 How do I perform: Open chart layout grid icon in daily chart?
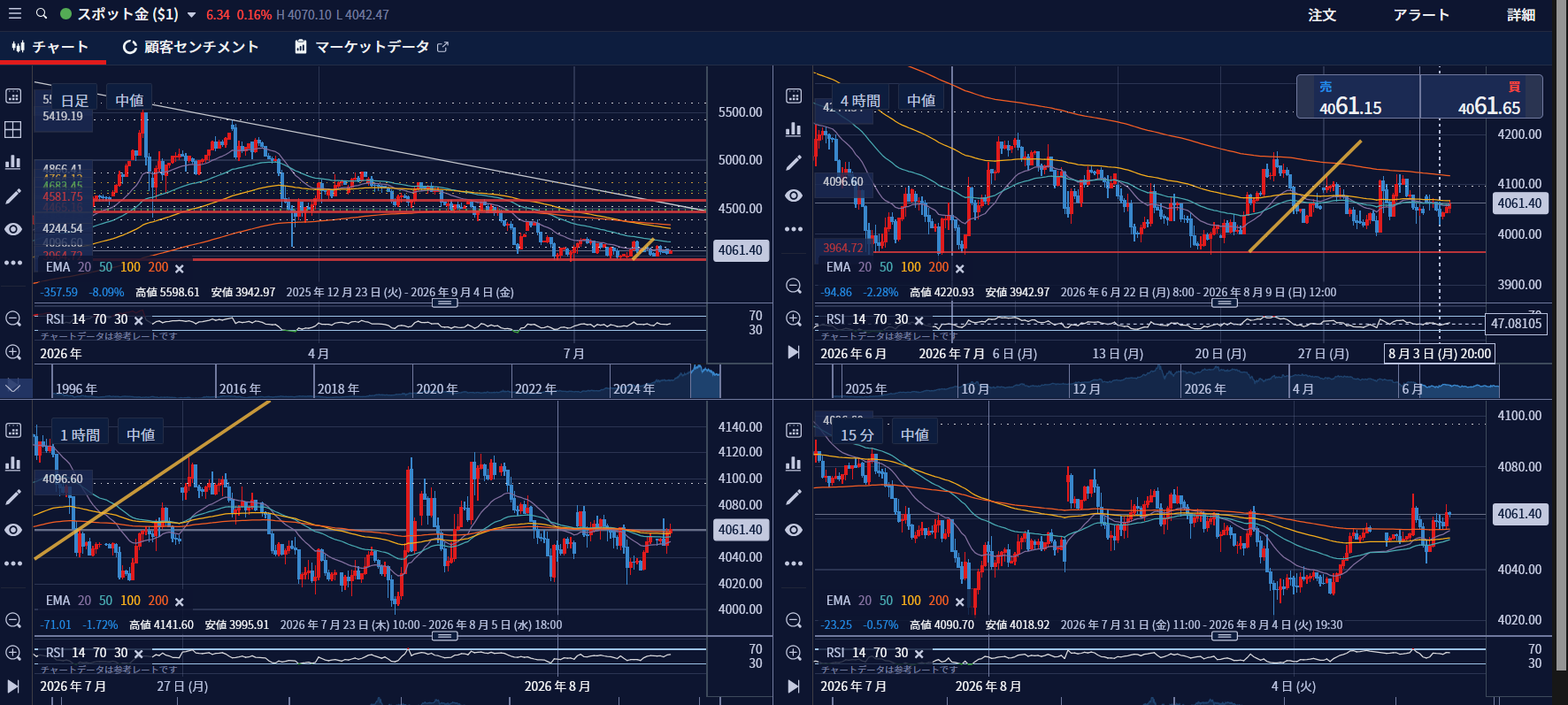point(13,129)
